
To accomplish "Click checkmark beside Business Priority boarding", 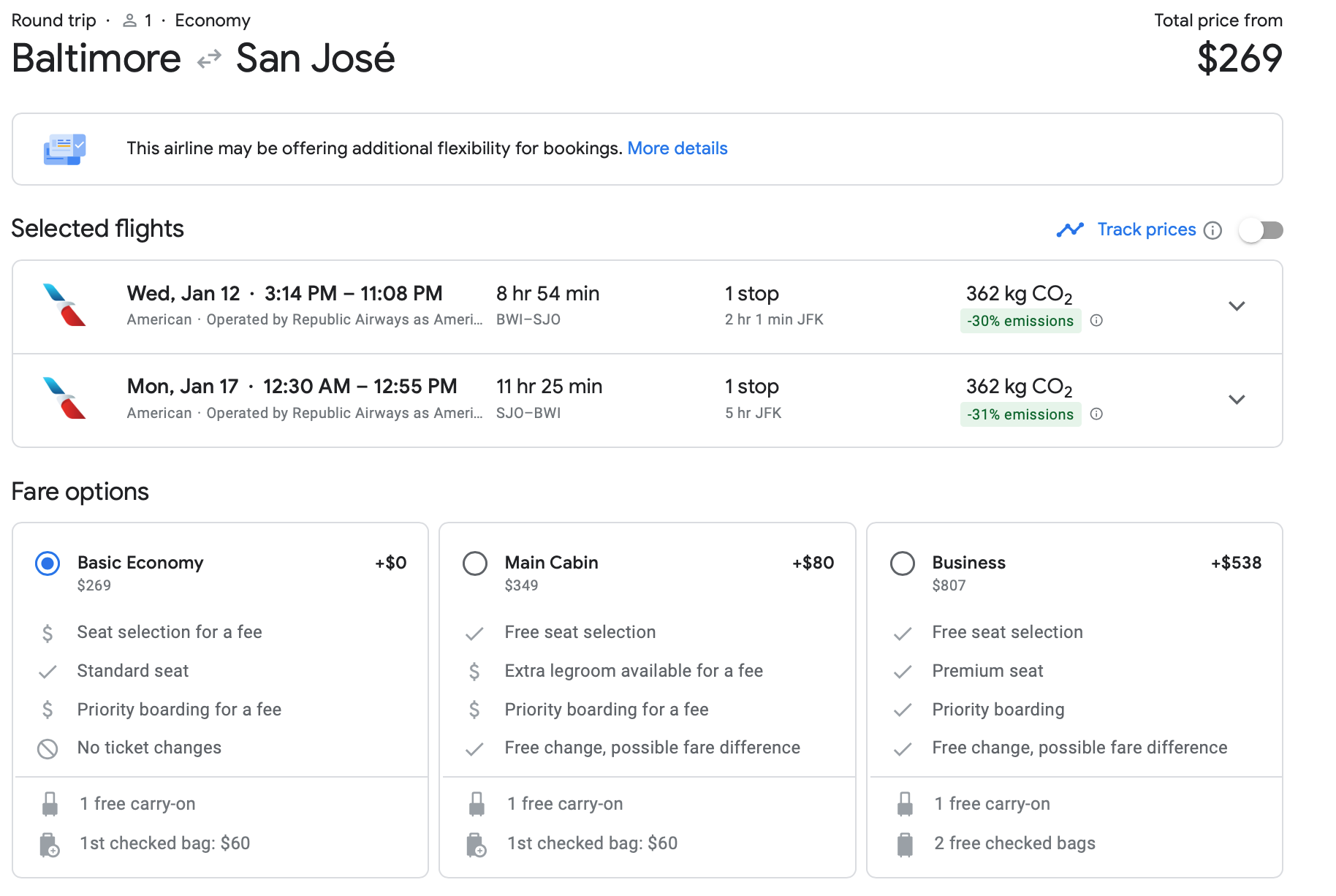I will click(x=903, y=710).
